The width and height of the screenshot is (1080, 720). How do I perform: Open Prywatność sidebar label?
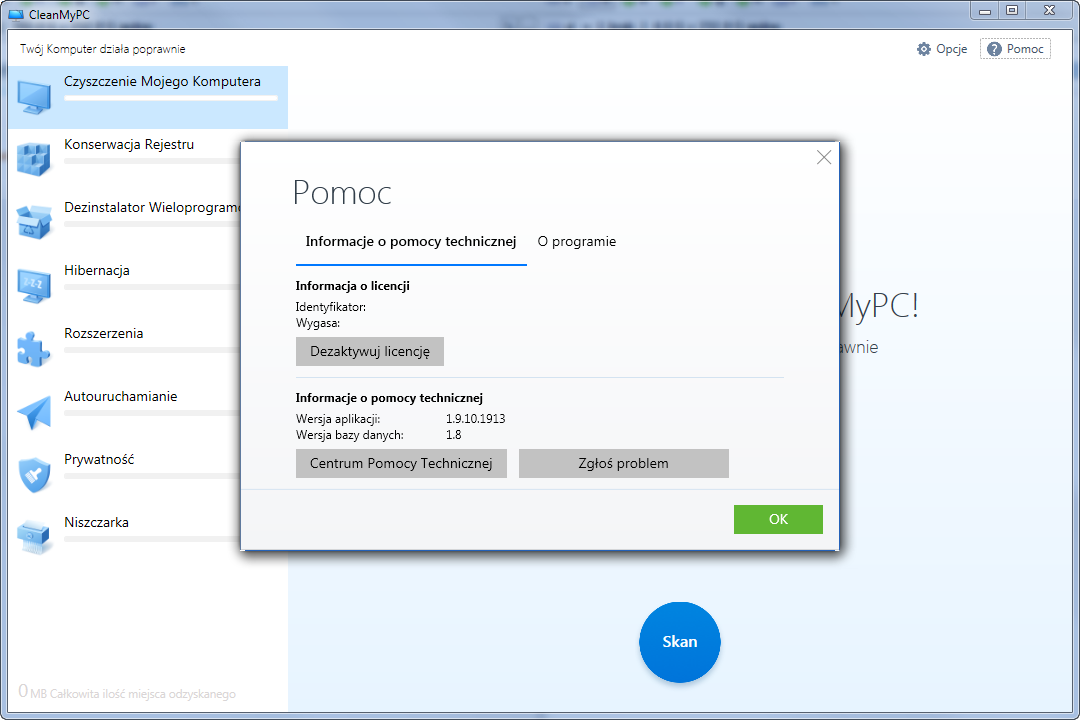pyautogui.click(x=99, y=460)
